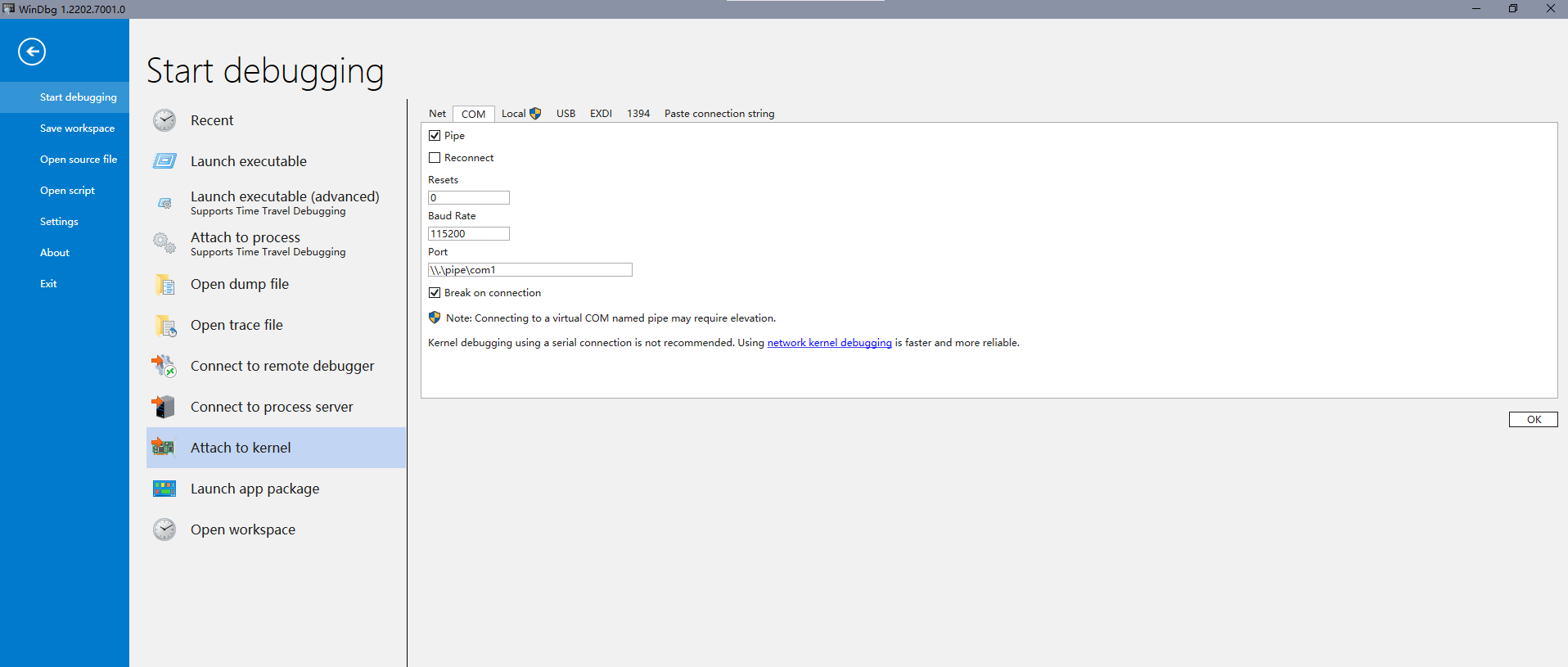The height and width of the screenshot is (667, 1568).
Task: Select the Open dump file label
Action: (240, 284)
